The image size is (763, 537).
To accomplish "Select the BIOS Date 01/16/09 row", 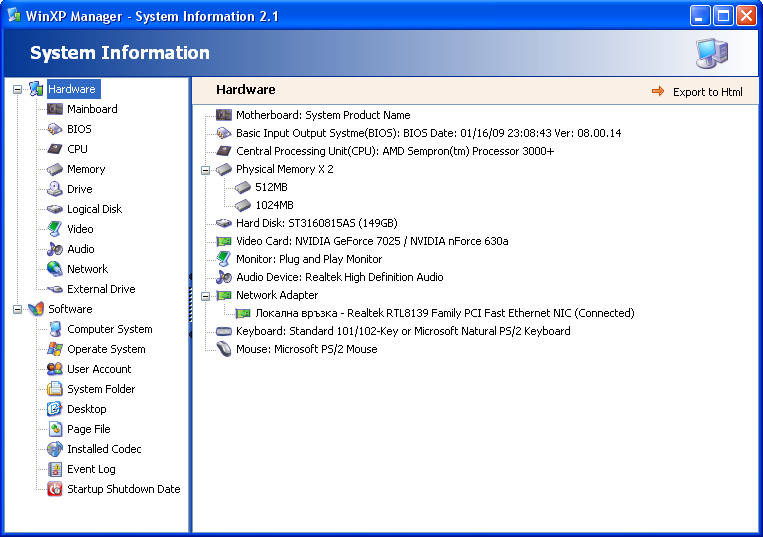I will 428,133.
